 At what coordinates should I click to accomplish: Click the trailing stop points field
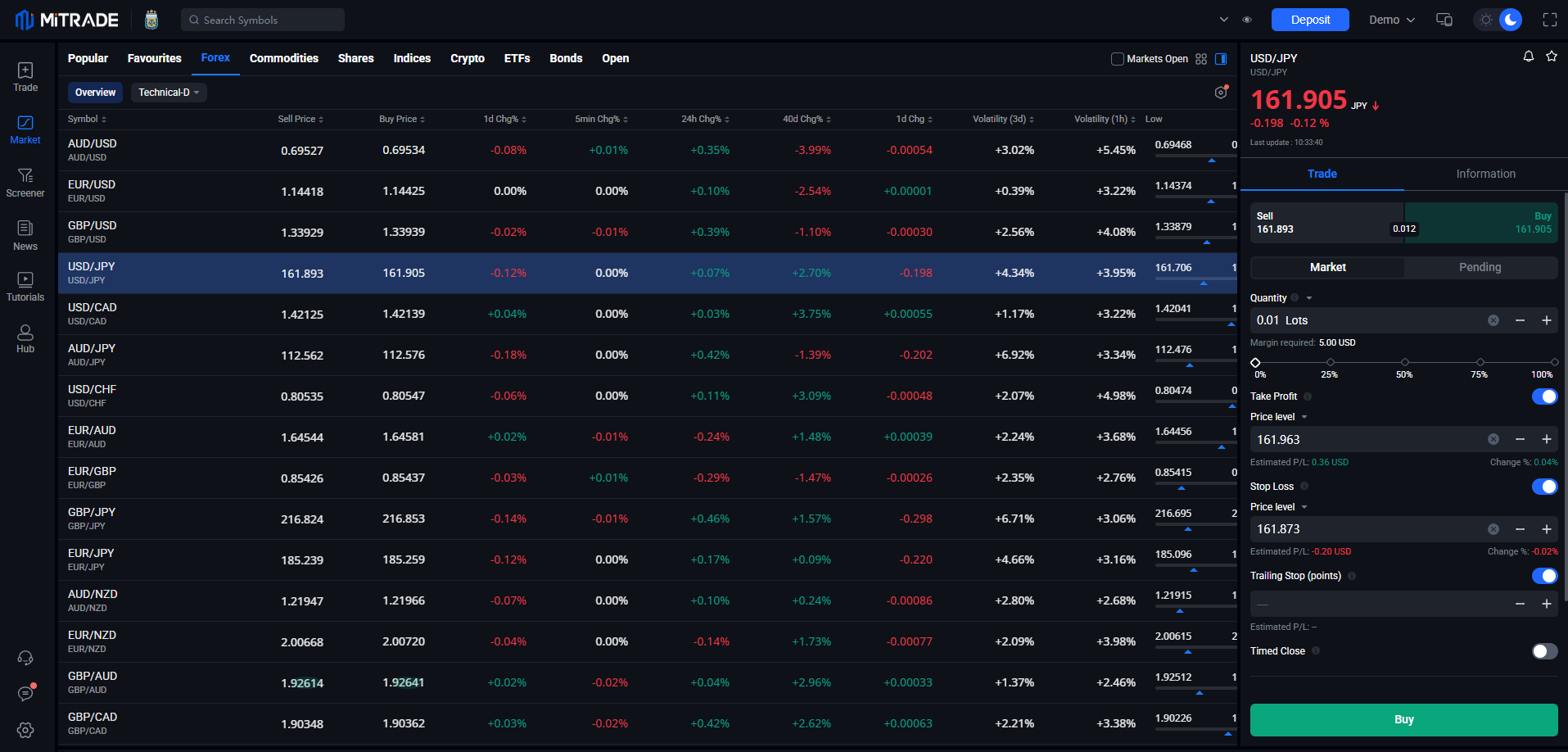[1380, 604]
